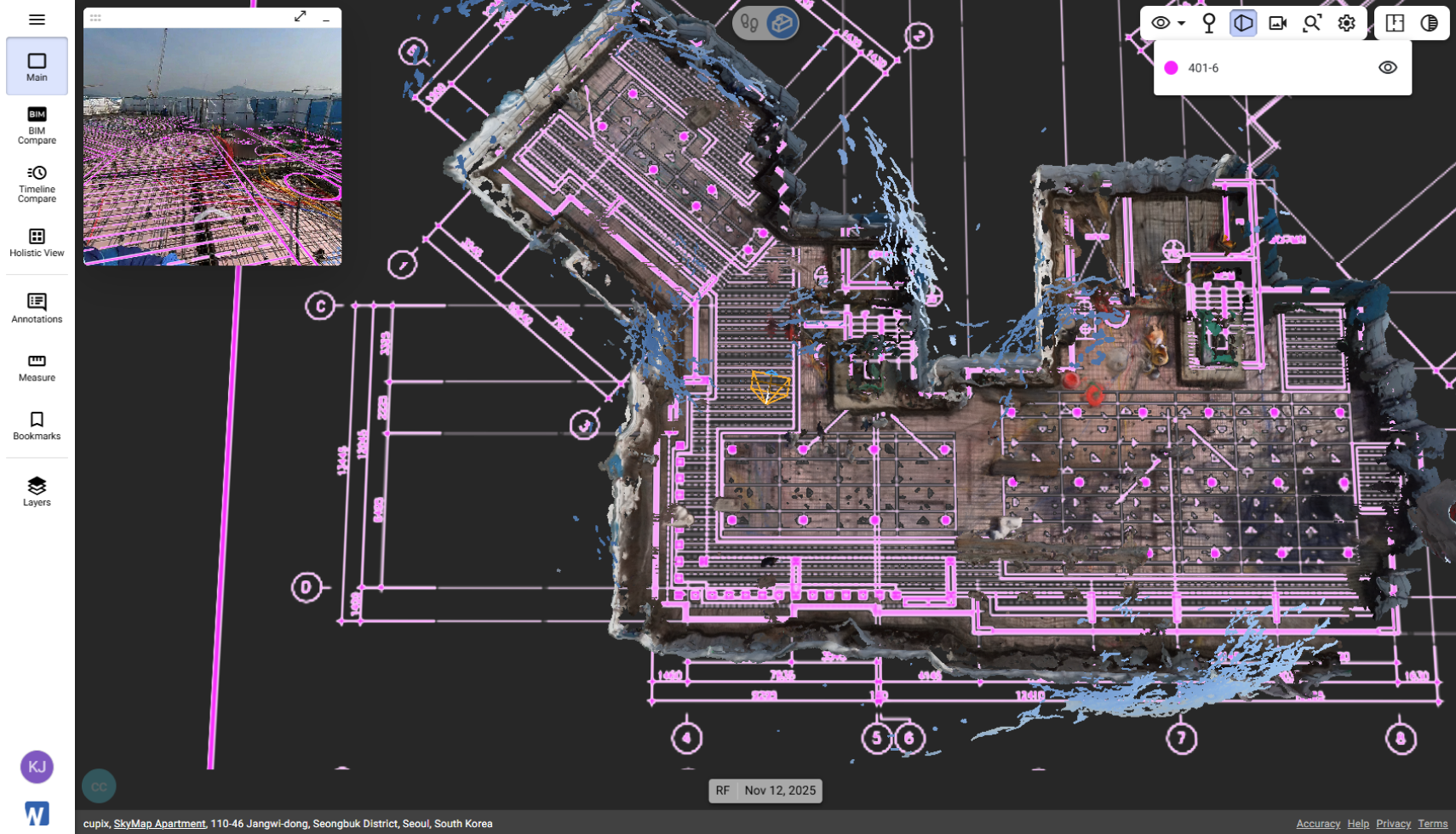Open the SkyMap Apartment link

click(159, 824)
